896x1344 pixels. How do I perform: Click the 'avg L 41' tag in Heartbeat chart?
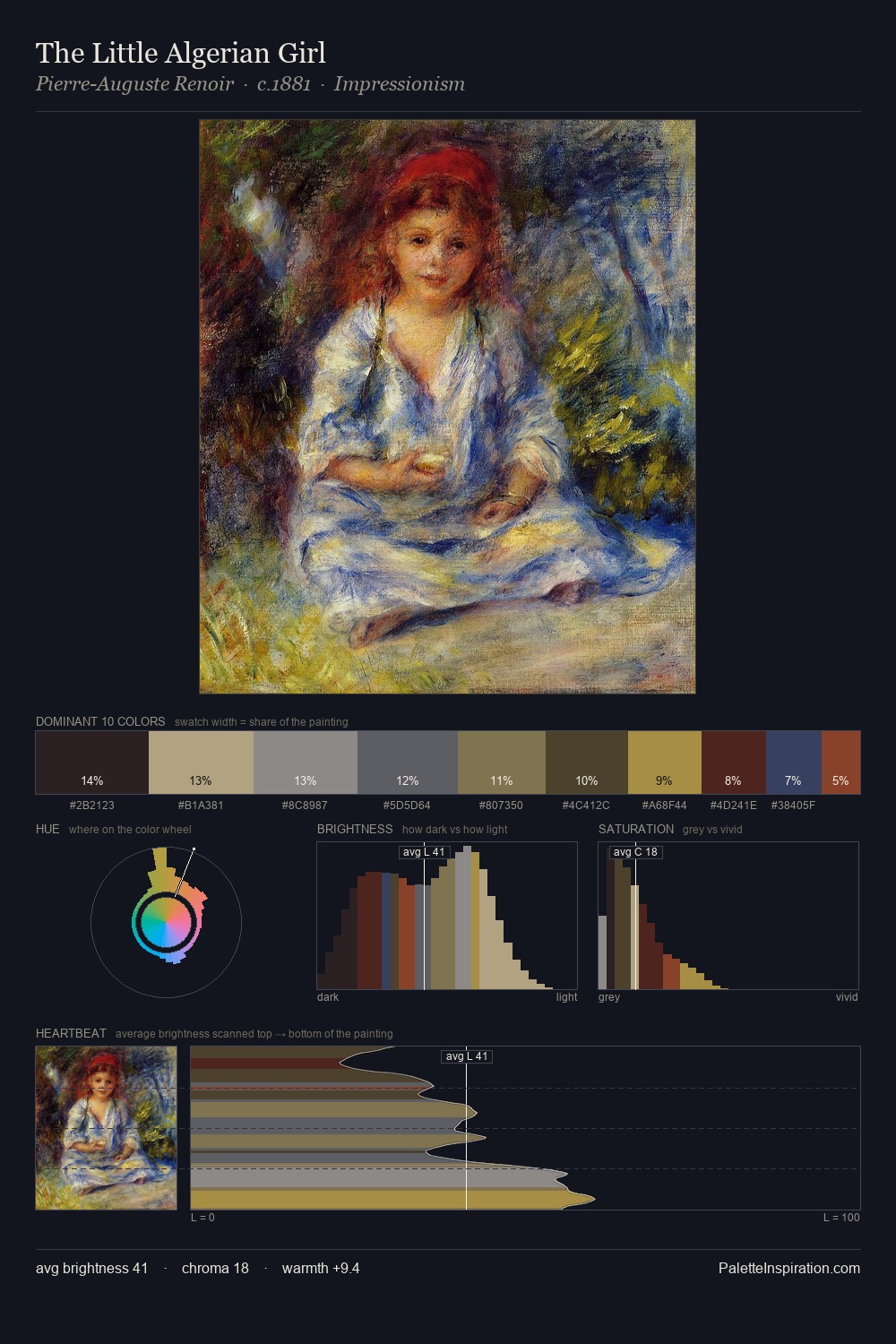[x=467, y=1056]
